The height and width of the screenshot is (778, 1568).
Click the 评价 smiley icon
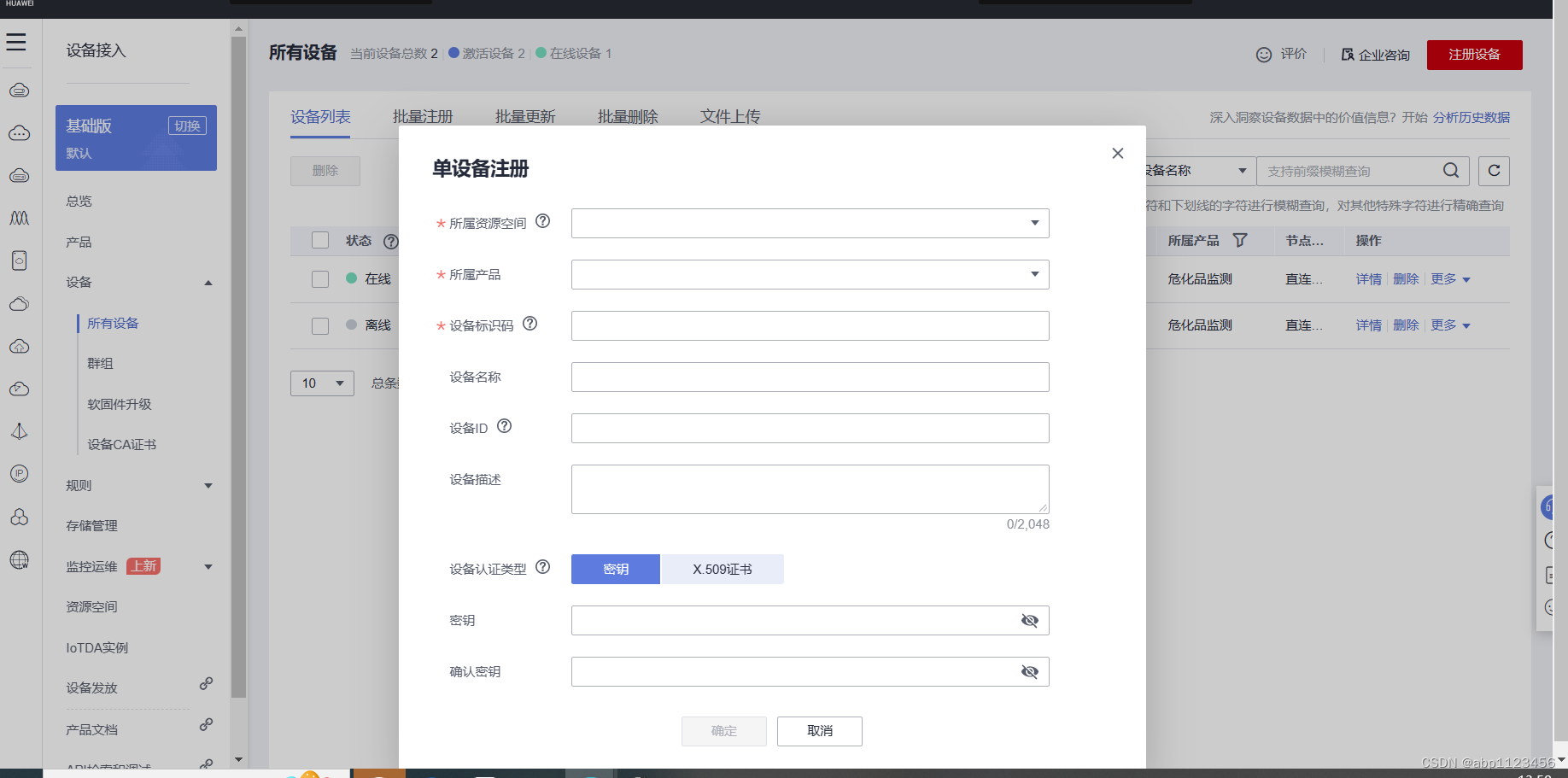pyautogui.click(x=1264, y=55)
